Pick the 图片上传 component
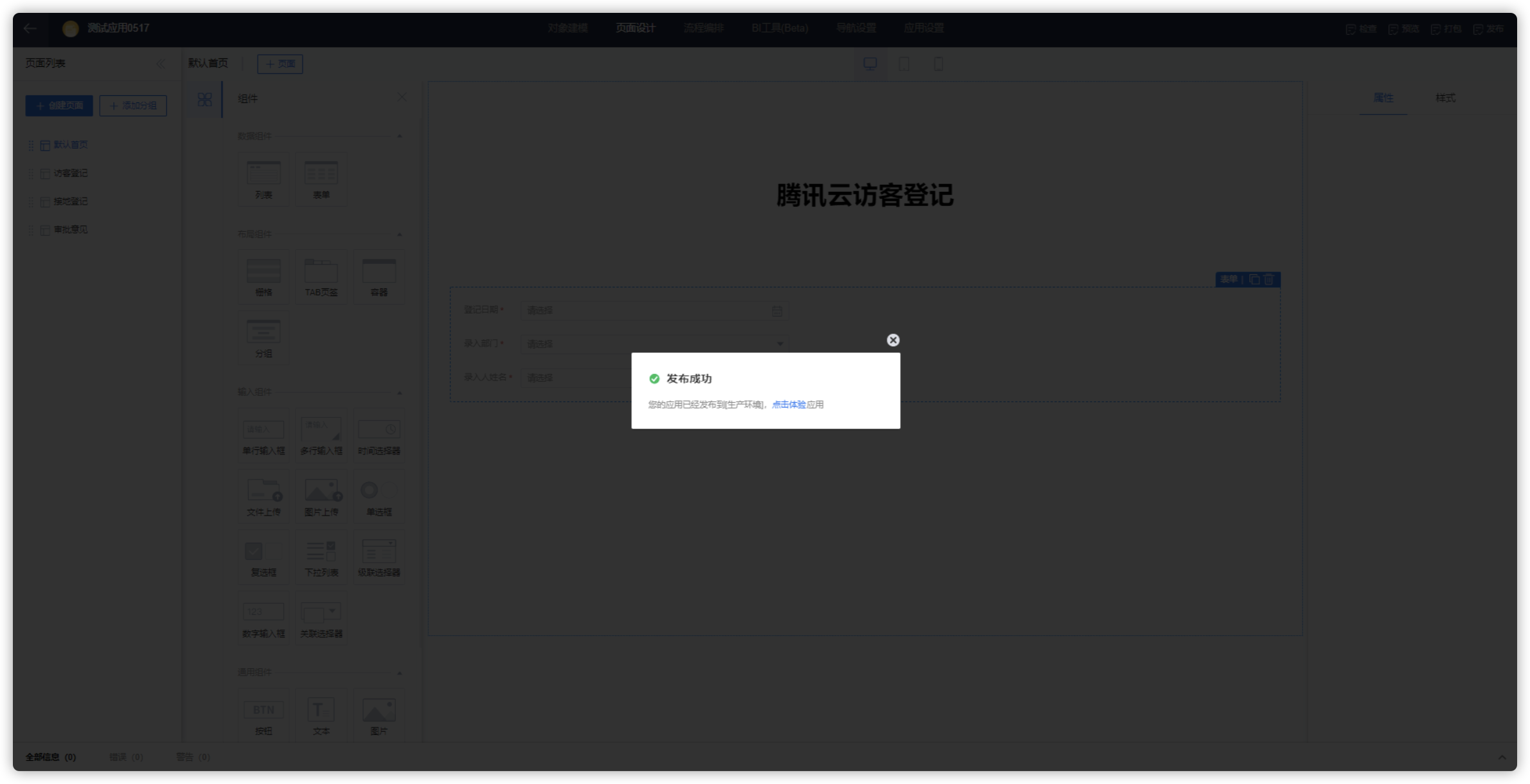Screen dimensions: 1530x784 [x=321, y=497]
